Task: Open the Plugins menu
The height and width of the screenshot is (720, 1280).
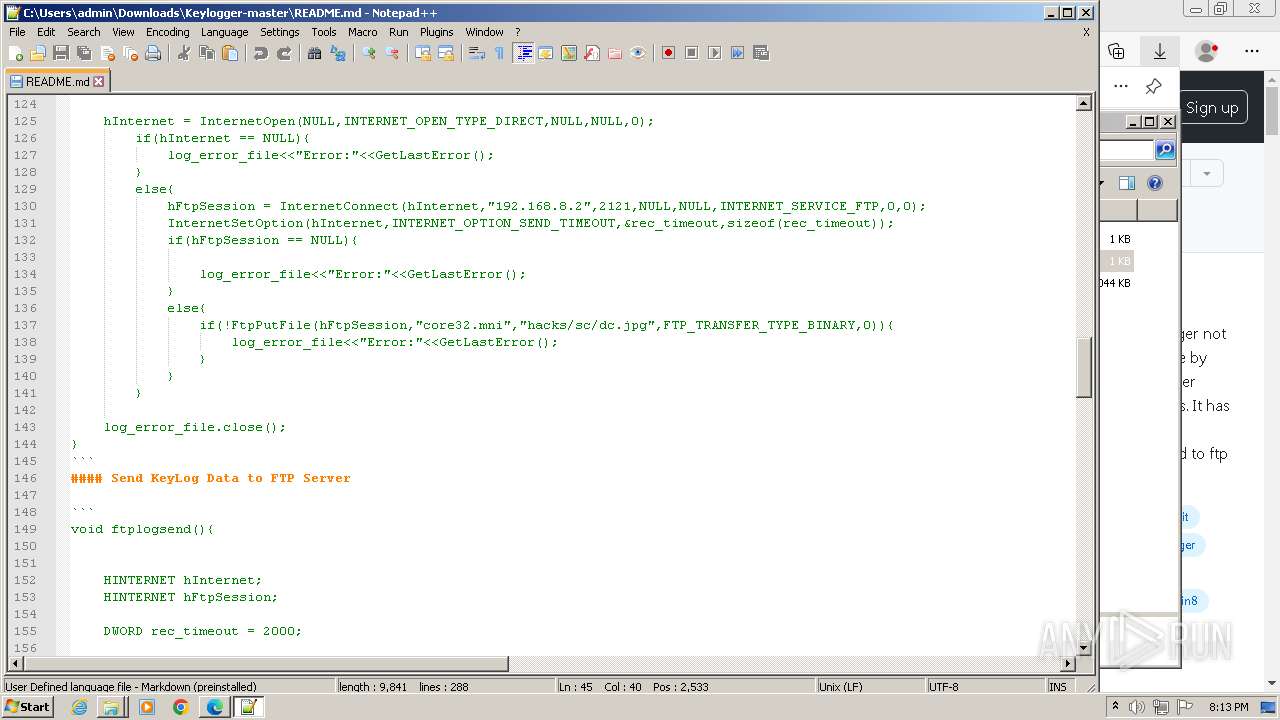Action: [x=436, y=32]
